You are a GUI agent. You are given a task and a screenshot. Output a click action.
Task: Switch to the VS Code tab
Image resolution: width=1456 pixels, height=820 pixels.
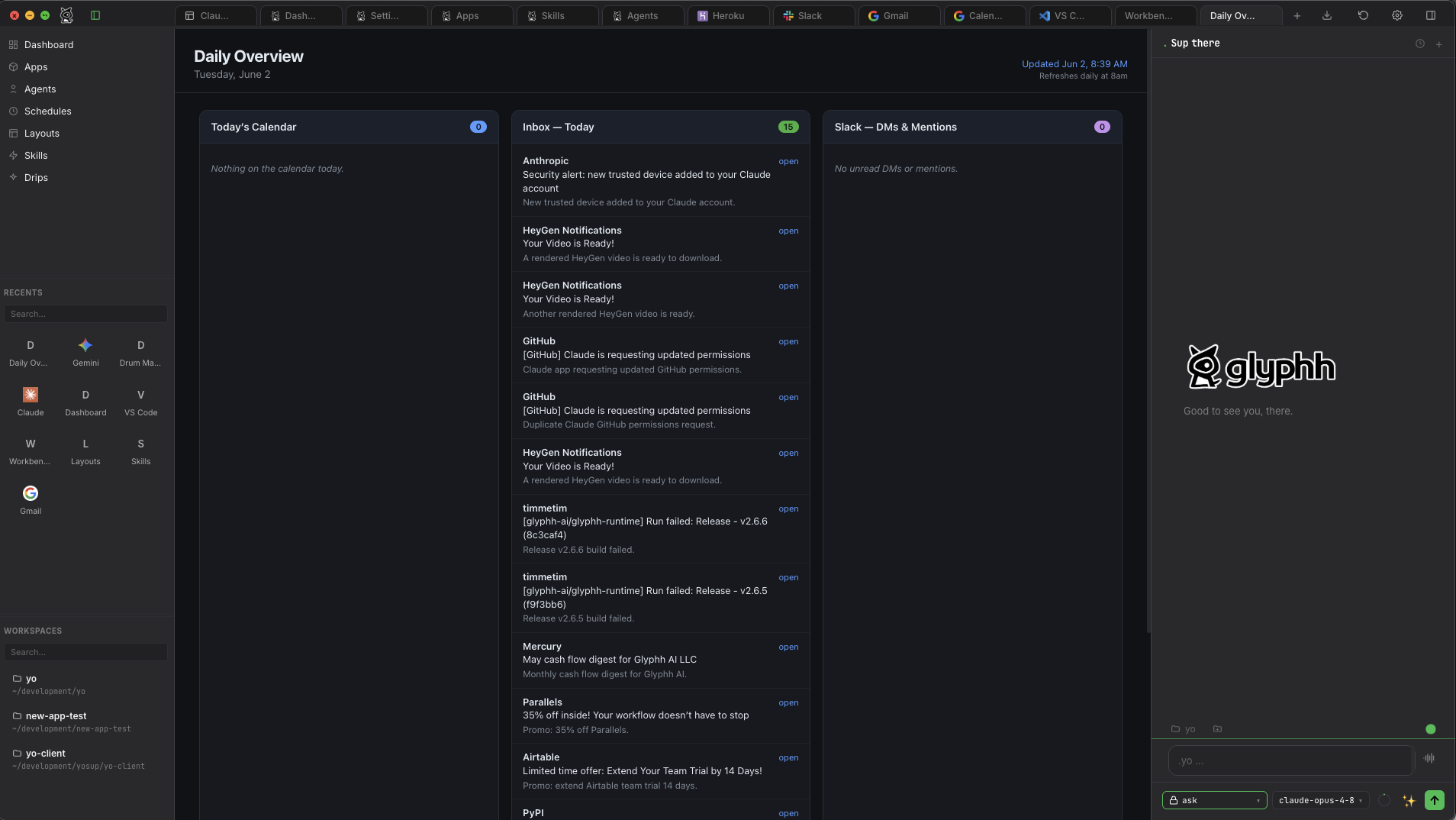tap(1071, 16)
